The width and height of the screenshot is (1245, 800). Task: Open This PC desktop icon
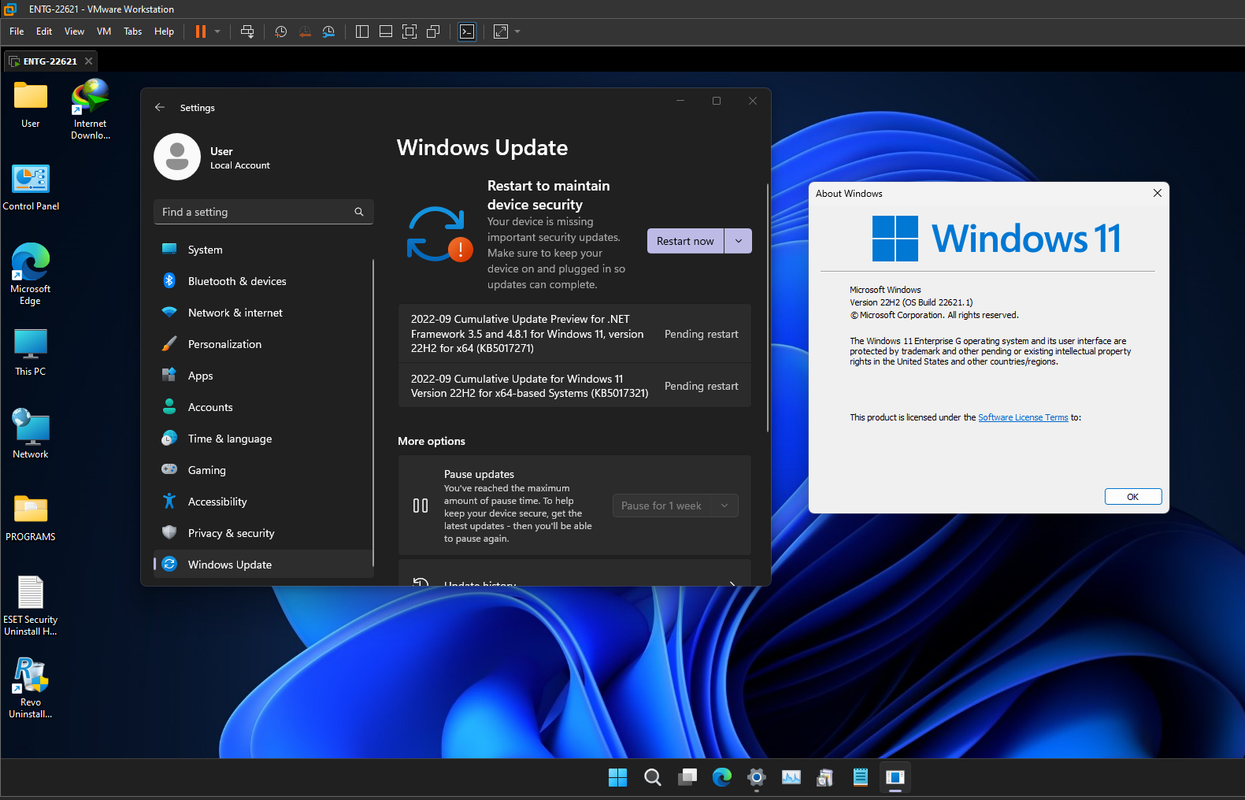30,353
